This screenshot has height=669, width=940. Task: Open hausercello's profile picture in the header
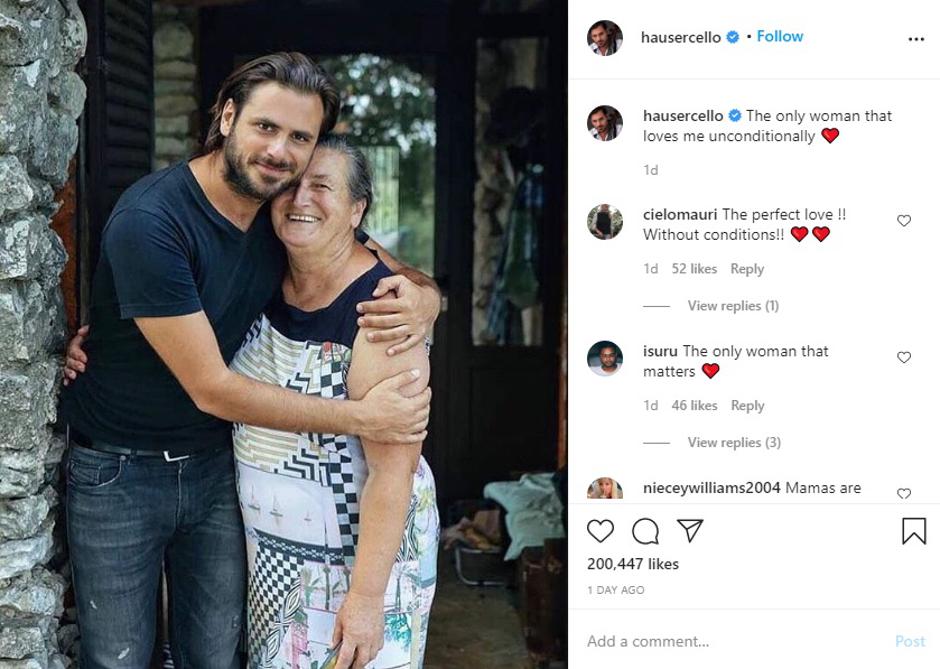click(x=604, y=35)
